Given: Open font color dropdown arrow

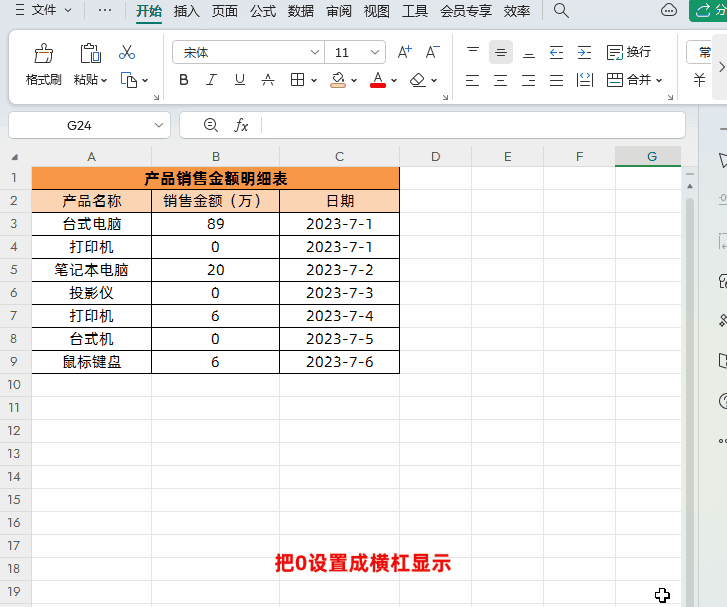Looking at the screenshot, I should point(394,81).
